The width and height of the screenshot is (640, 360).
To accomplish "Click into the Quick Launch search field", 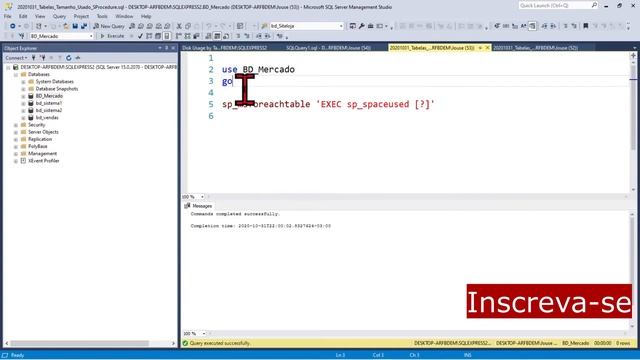I will pos(554,5).
